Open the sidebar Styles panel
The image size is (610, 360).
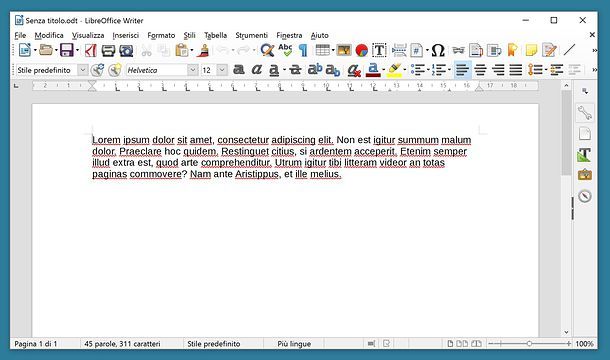(x=584, y=155)
